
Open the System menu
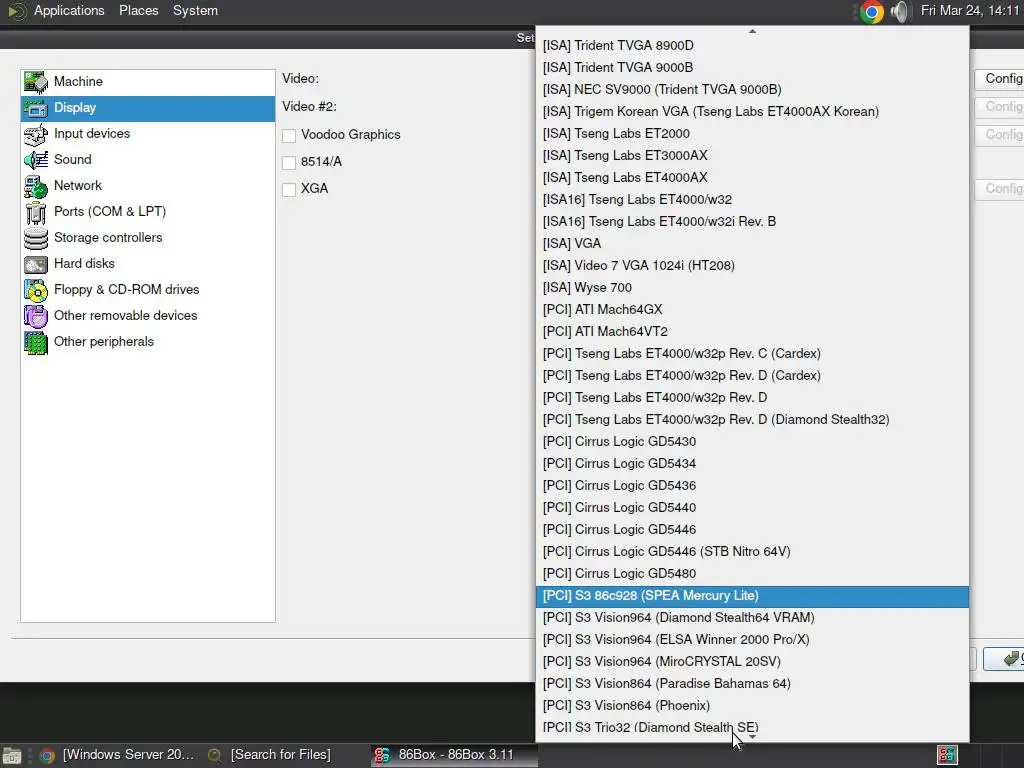[x=195, y=10]
